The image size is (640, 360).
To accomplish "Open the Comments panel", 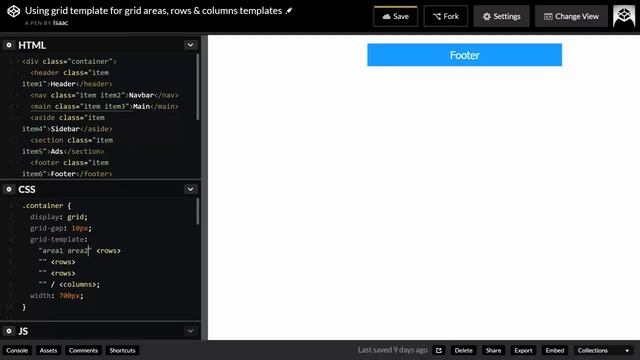I will (83, 350).
